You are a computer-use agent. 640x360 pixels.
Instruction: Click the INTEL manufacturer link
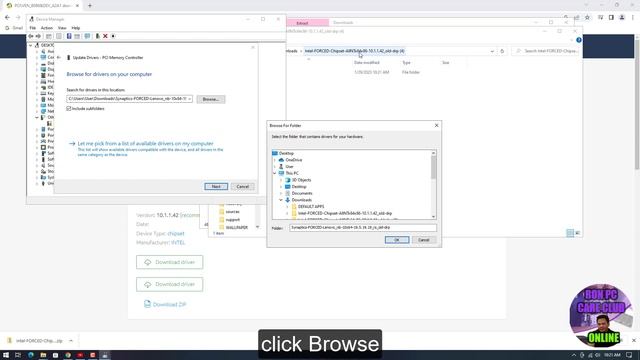click(178, 242)
